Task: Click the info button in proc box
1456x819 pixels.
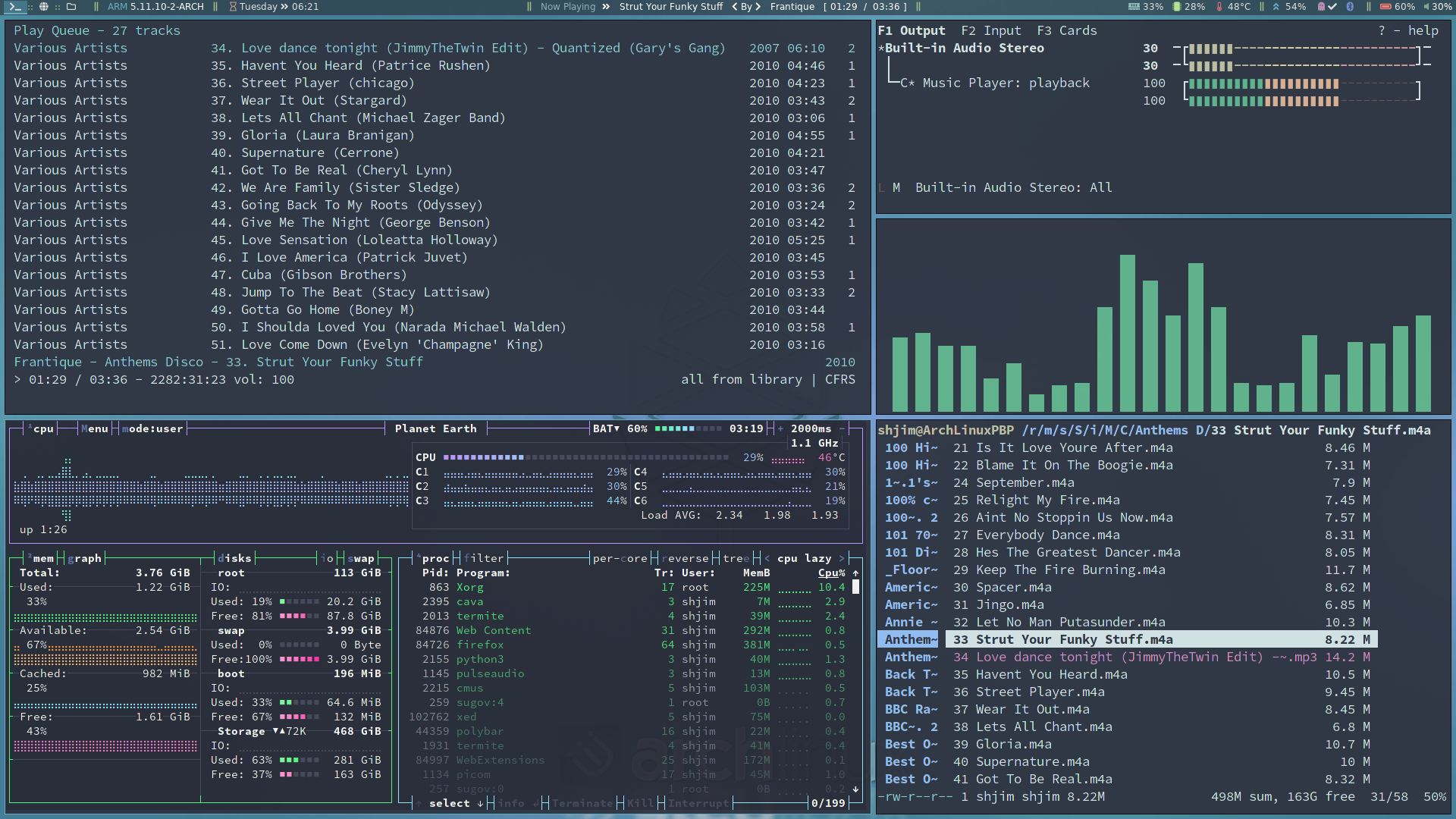Action: click(x=511, y=804)
